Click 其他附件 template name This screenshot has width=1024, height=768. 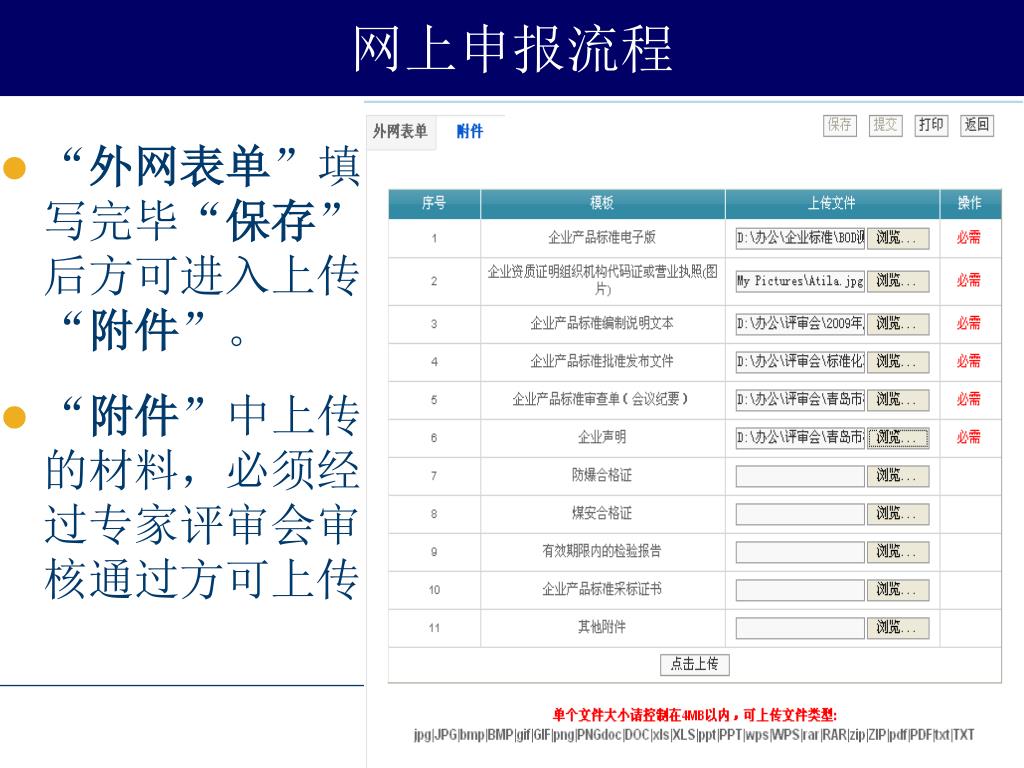click(x=602, y=627)
